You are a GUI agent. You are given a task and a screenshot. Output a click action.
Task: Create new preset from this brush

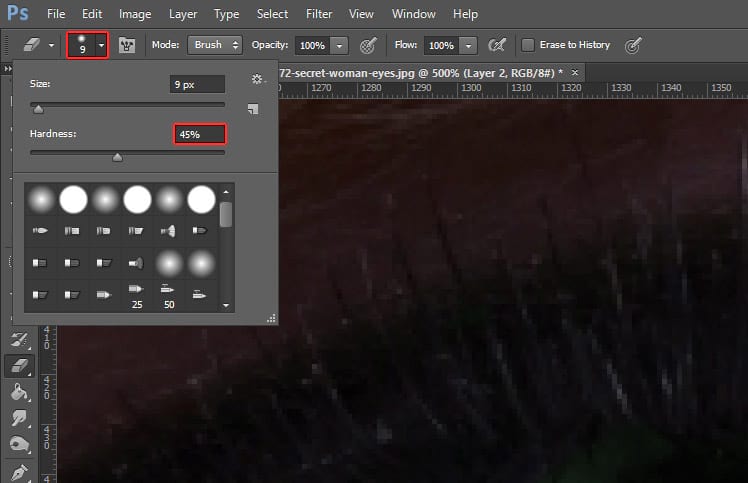(253, 109)
